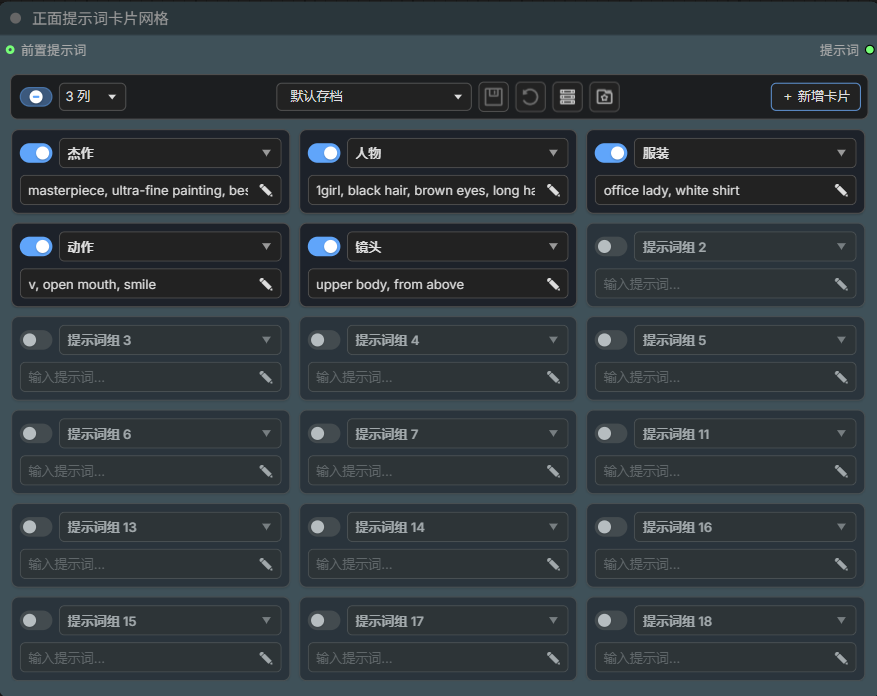Screen dimensions: 877x696
Task: Open the 提示词组 17 title dropdown
Action: click(x=458, y=620)
